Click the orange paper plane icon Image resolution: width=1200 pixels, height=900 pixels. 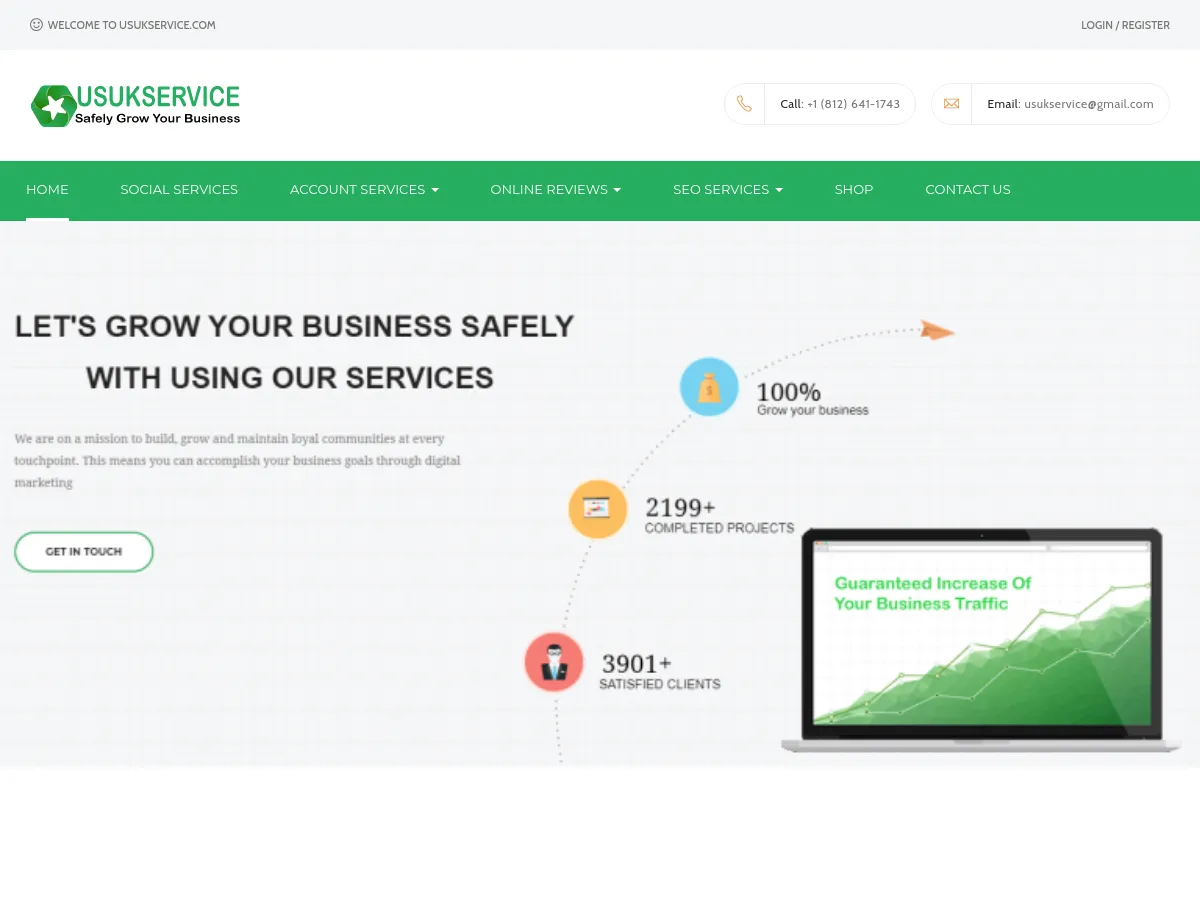click(936, 330)
